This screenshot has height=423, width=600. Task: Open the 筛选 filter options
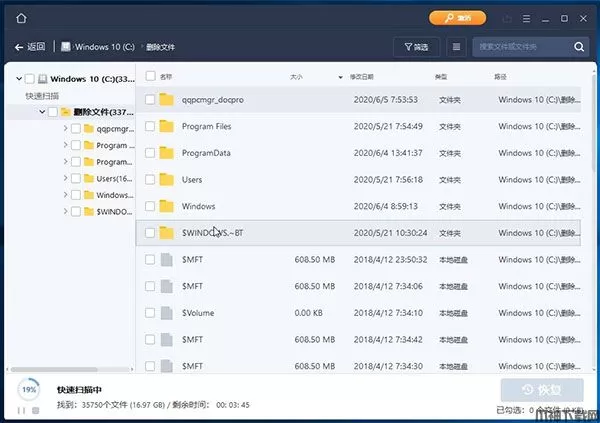tap(416, 47)
